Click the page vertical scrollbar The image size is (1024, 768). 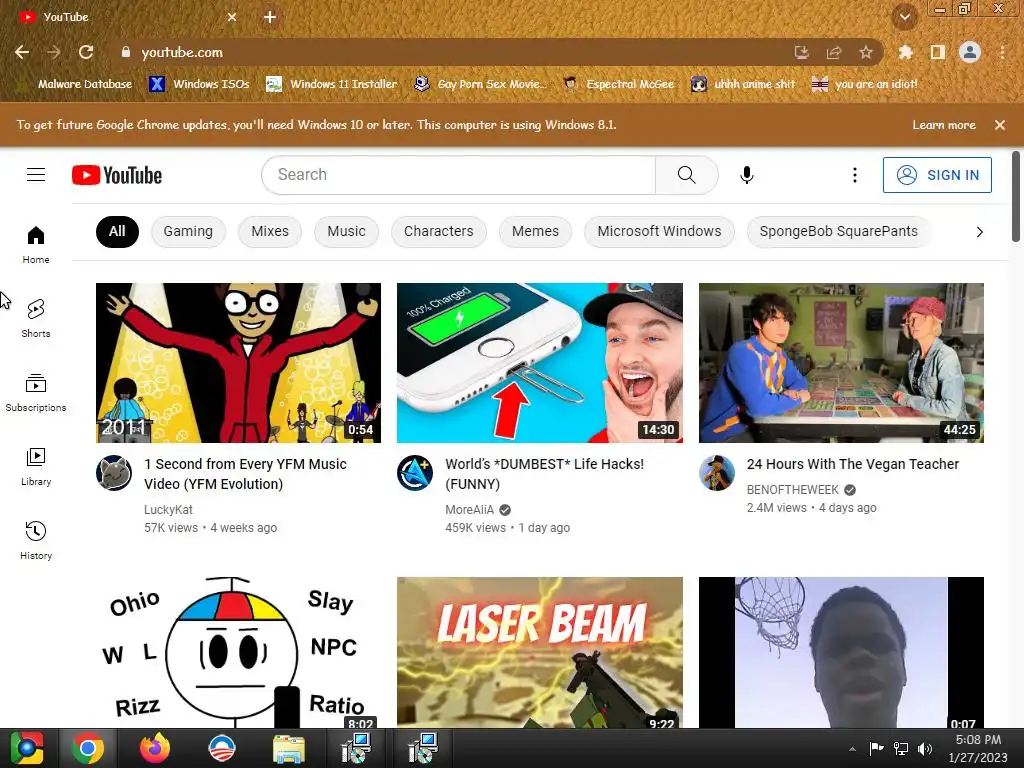[x=1016, y=196]
